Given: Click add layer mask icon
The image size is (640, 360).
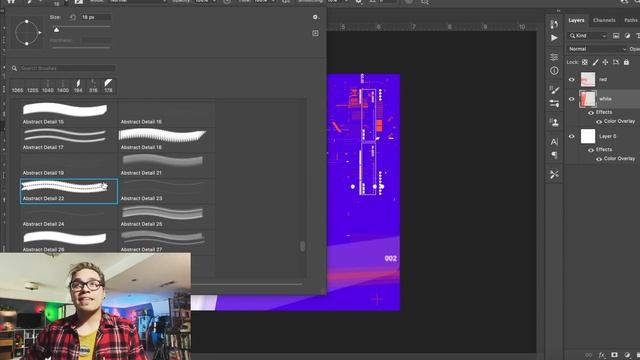Looking at the screenshot, I should (x=614, y=355).
